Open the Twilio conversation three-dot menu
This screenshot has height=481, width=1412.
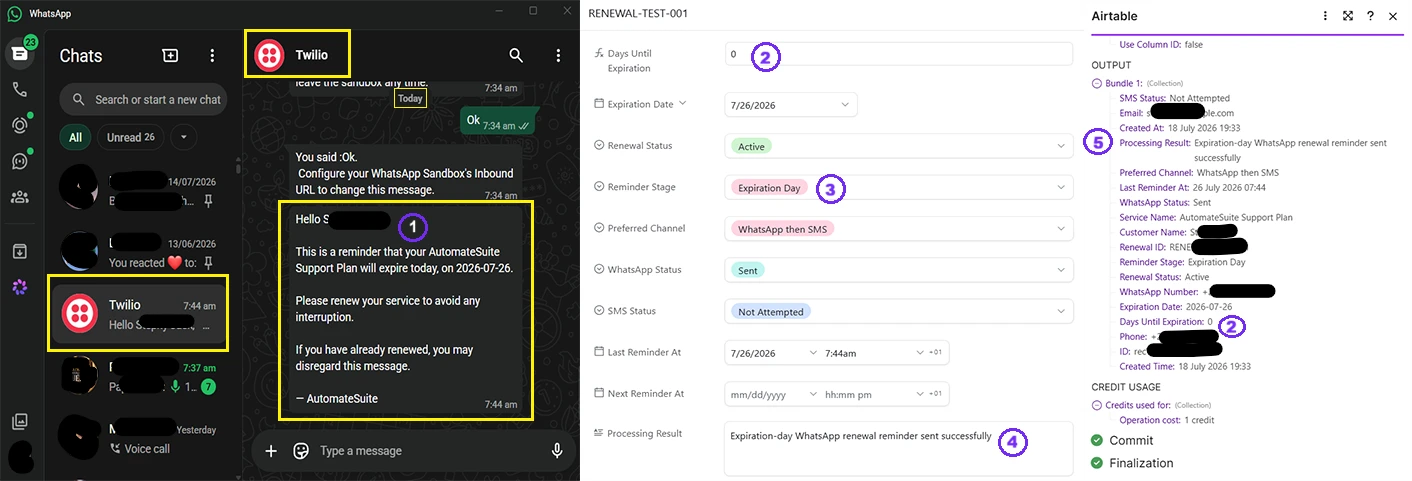click(x=558, y=55)
